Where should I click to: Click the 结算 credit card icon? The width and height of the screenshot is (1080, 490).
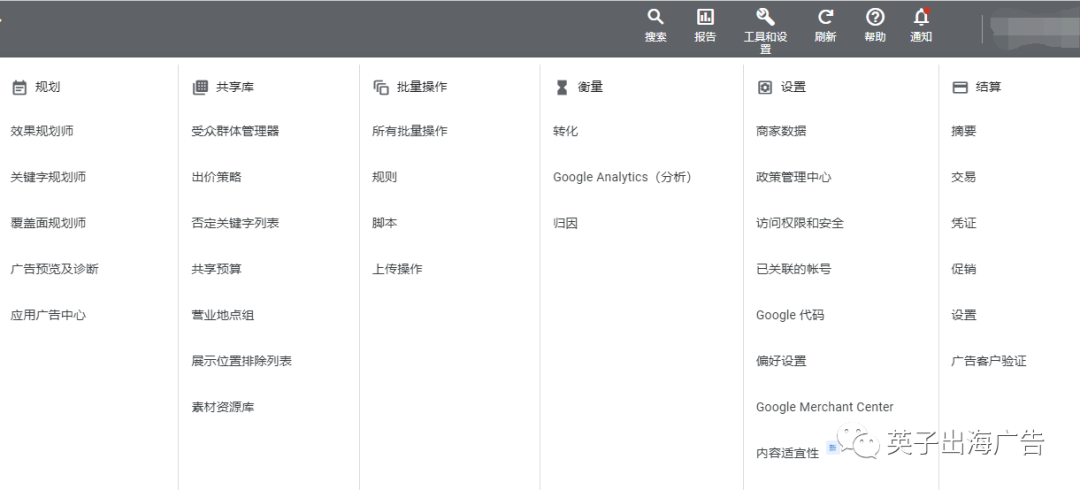point(959,88)
